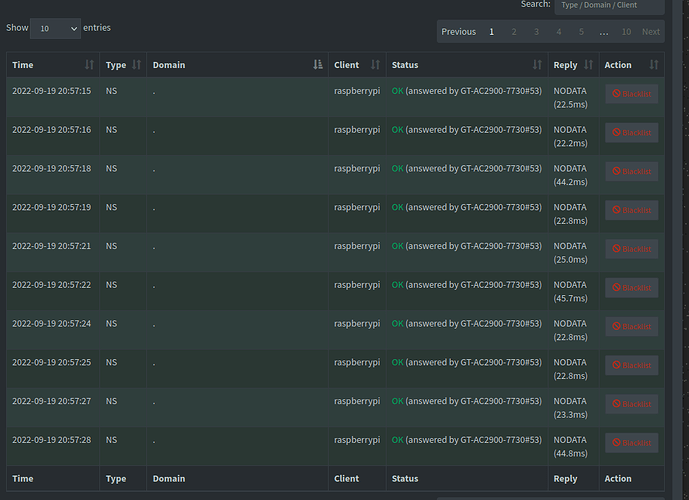The image size is (689, 500).
Task: Click the Type column sort arrows
Action: point(137,65)
